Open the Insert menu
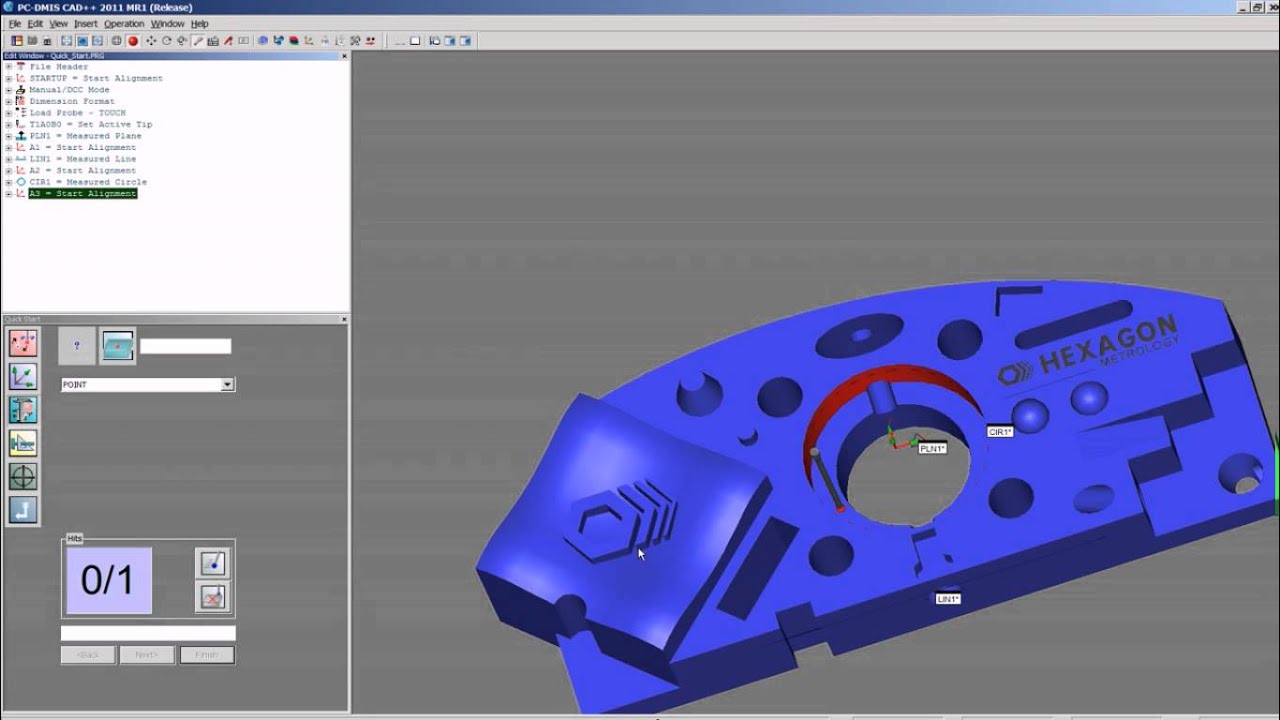This screenshot has height=720, width=1280. click(86, 23)
